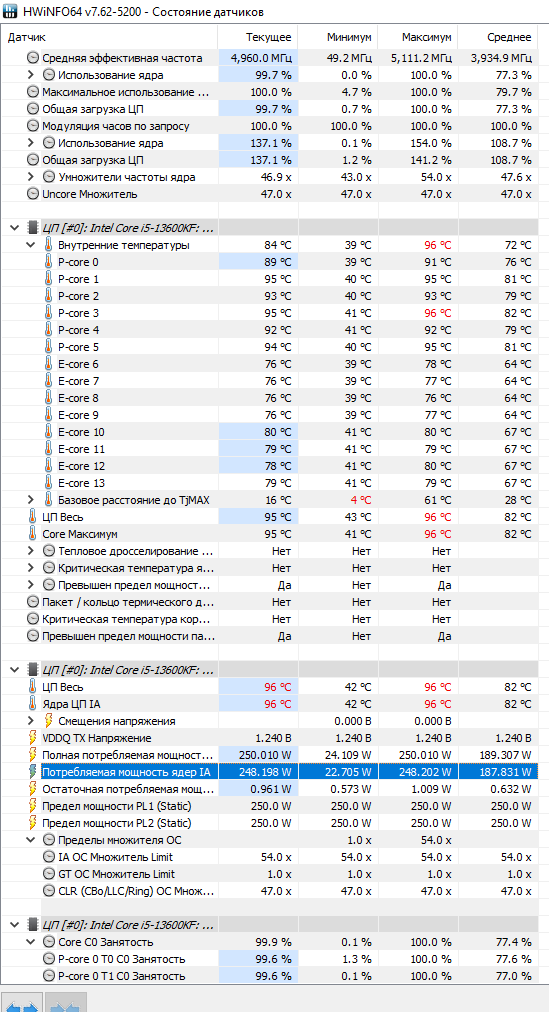The height and width of the screenshot is (1012, 549).
Task: Click the thermometer icon beside P-core 3
Action: pyautogui.click(x=49, y=313)
